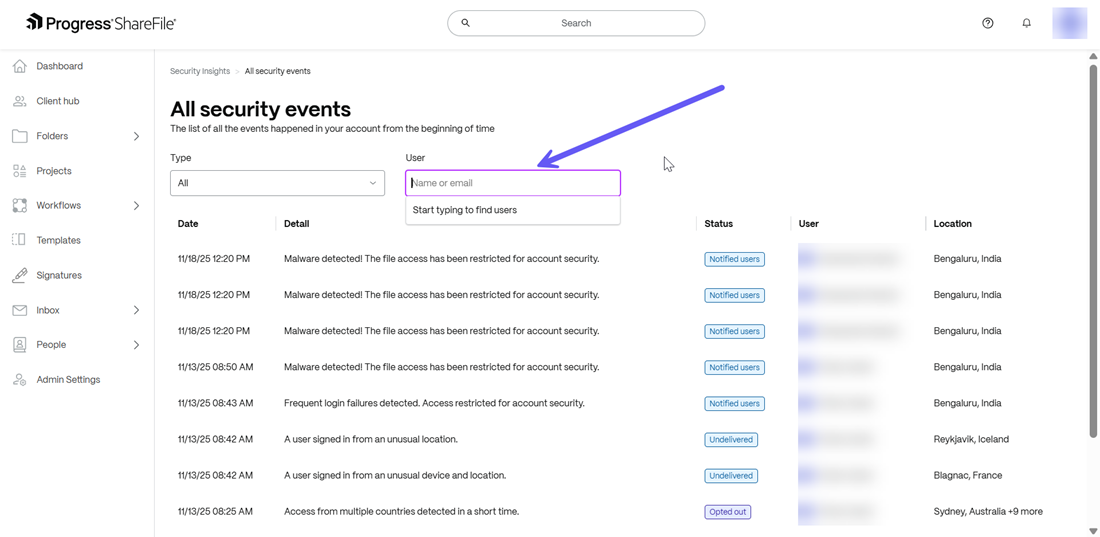Select the Workflows icon in sidebar
Viewport: 1100px width, 537px height.
click(x=19, y=206)
